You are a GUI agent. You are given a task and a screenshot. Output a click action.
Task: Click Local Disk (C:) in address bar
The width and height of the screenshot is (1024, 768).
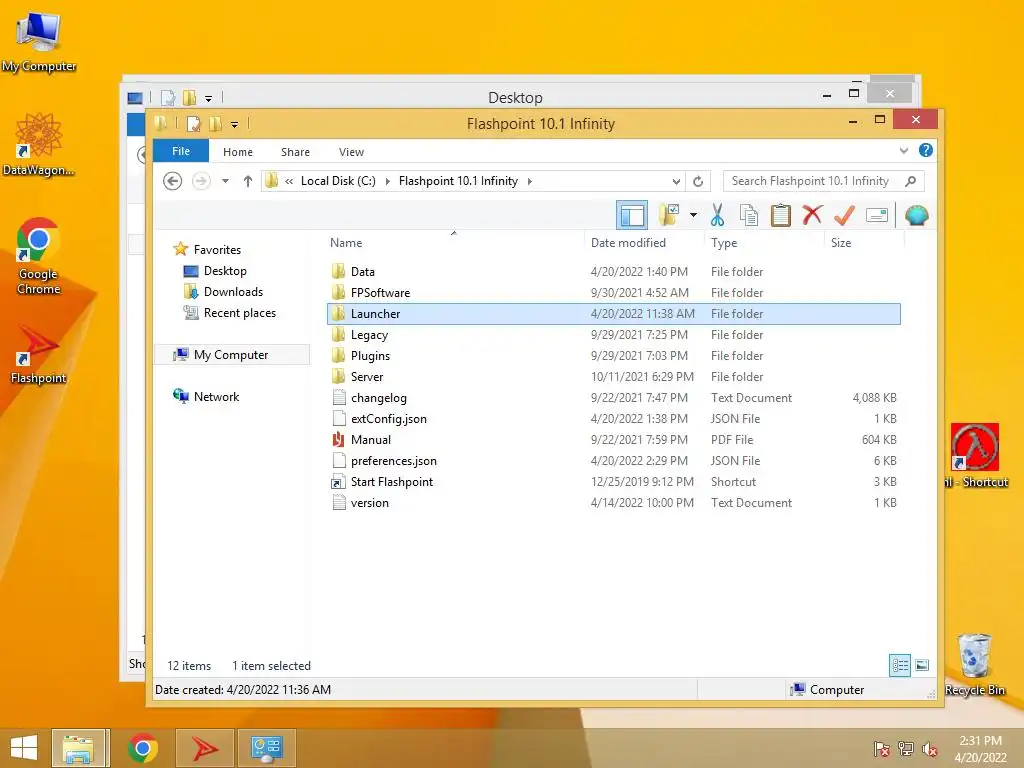coord(338,181)
